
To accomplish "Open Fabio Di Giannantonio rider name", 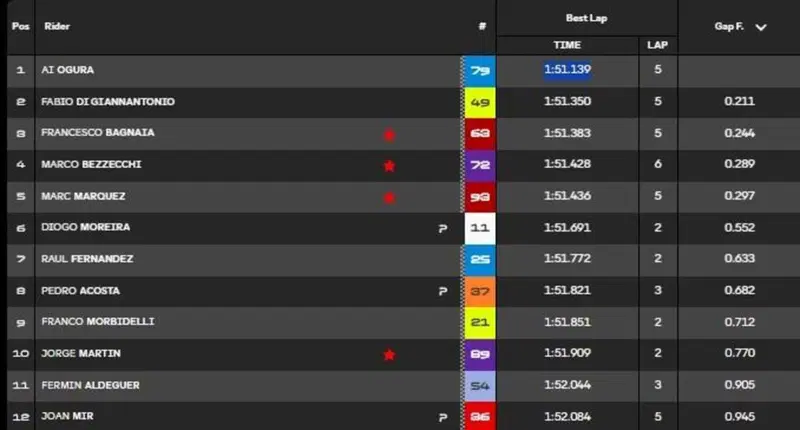I will [x=108, y=102].
